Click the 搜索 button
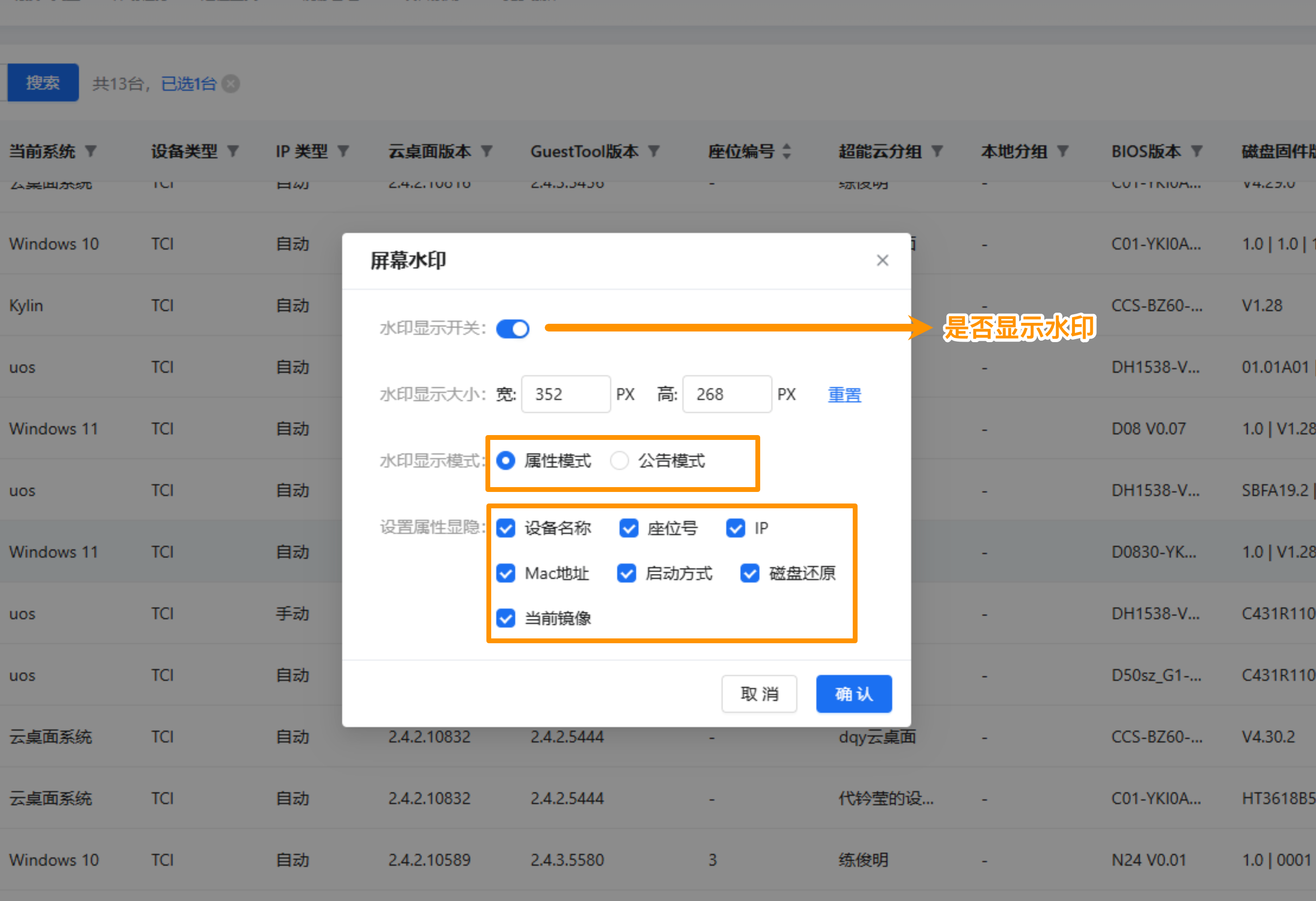1316x901 pixels. 43,83
